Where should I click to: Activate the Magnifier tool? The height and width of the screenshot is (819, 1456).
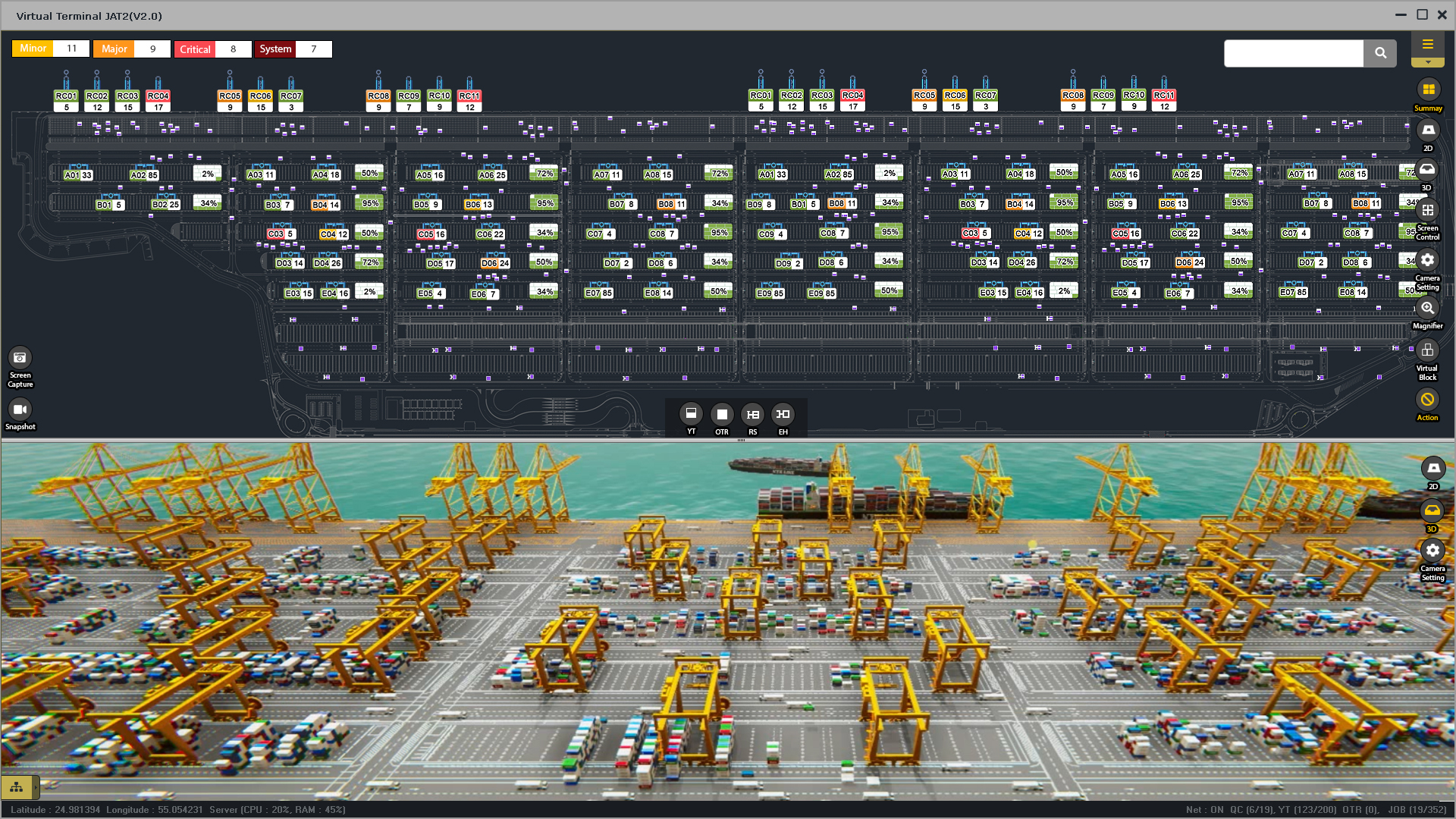pos(1428,308)
